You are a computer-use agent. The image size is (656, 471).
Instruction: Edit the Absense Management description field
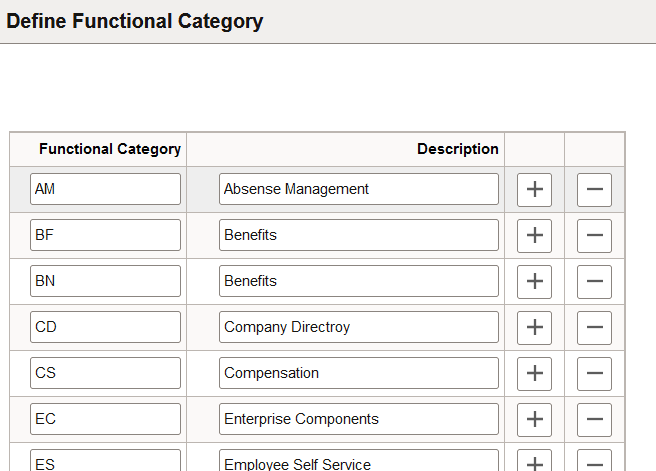pyautogui.click(x=358, y=189)
